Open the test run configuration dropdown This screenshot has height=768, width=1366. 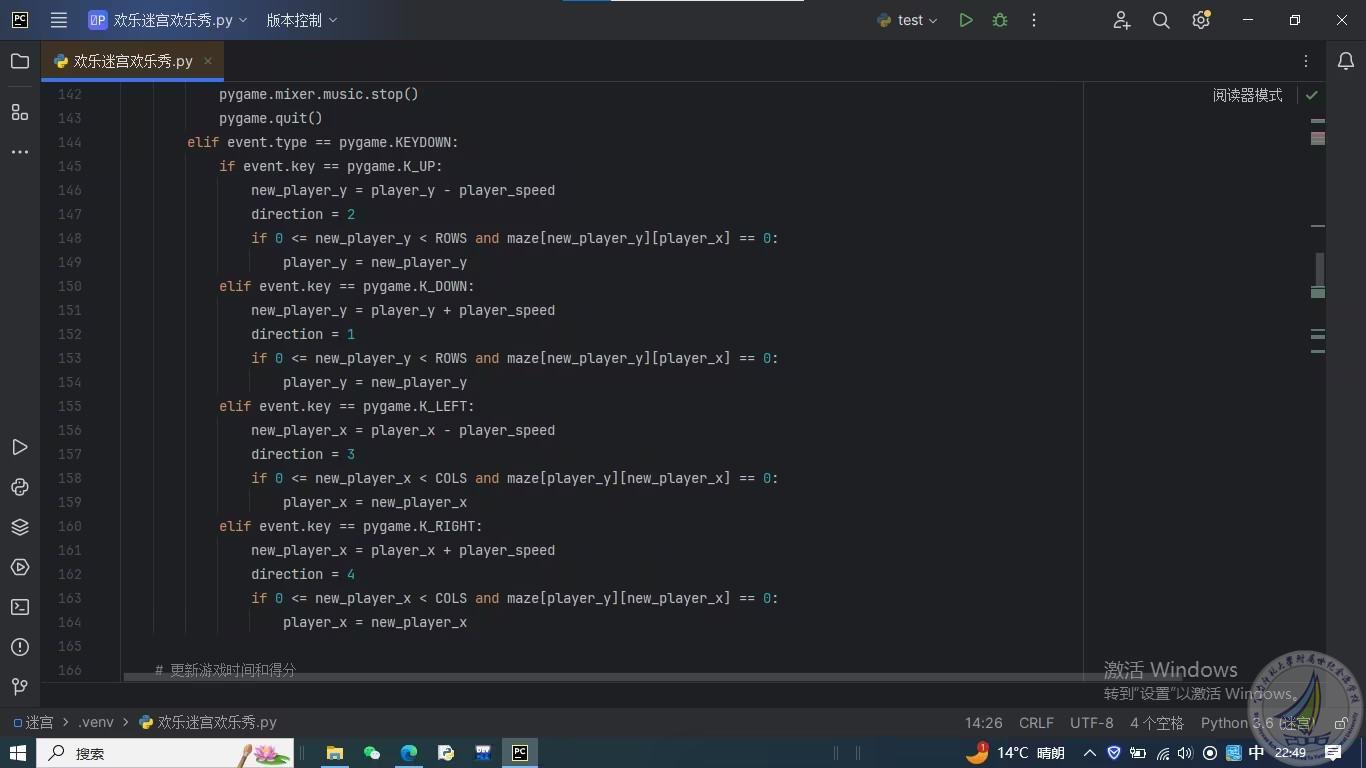tap(908, 20)
